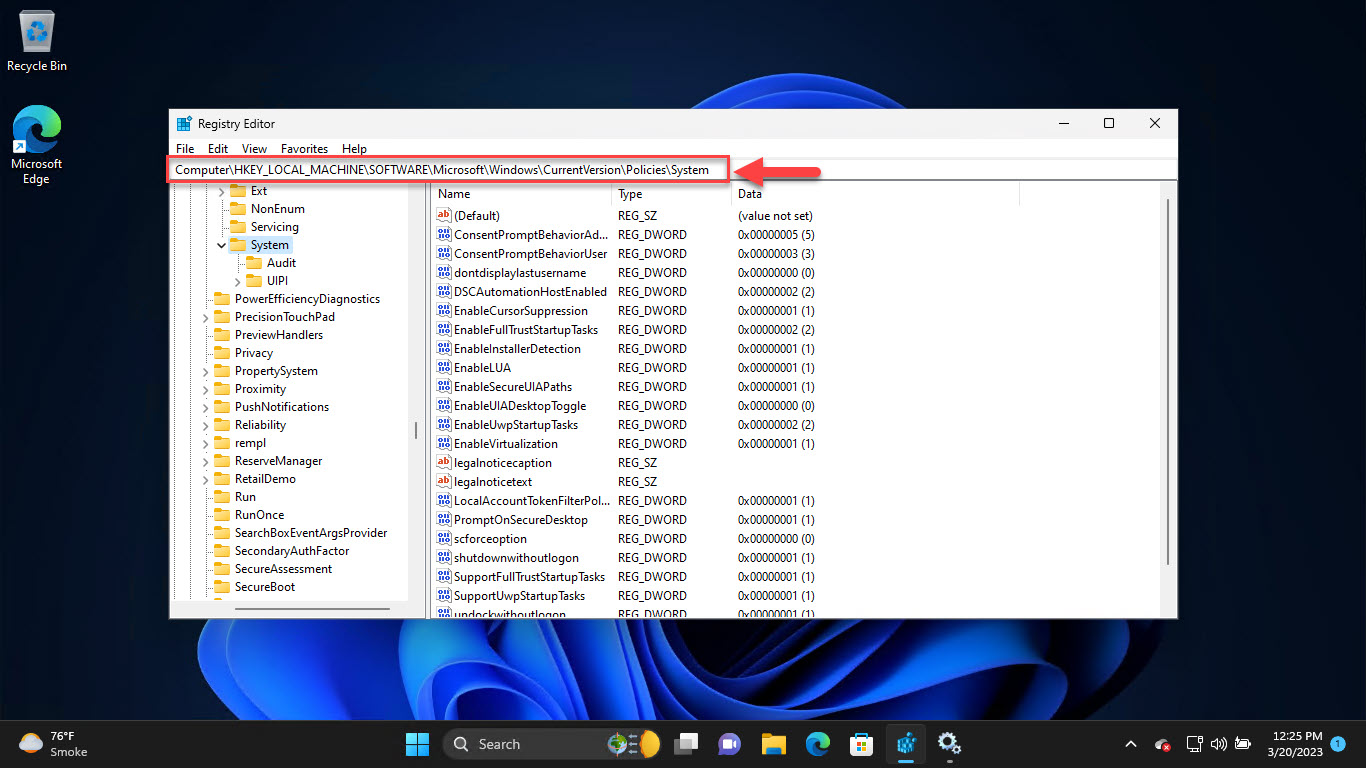1366x768 pixels.
Task: Launch Microsoft Store from the taskbar
Action: tap(861, 744)
